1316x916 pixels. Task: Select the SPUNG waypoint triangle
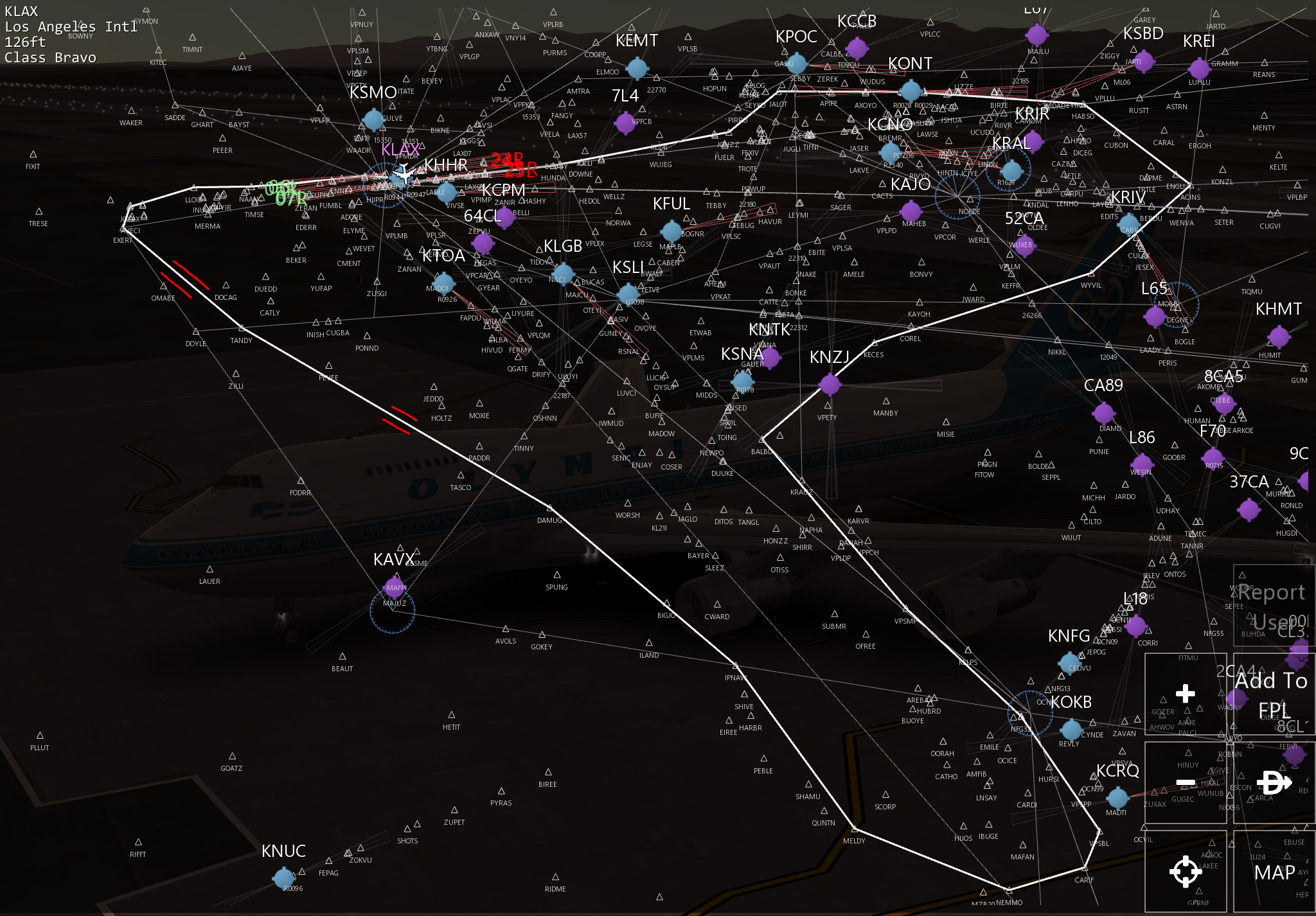coord(556,574)
